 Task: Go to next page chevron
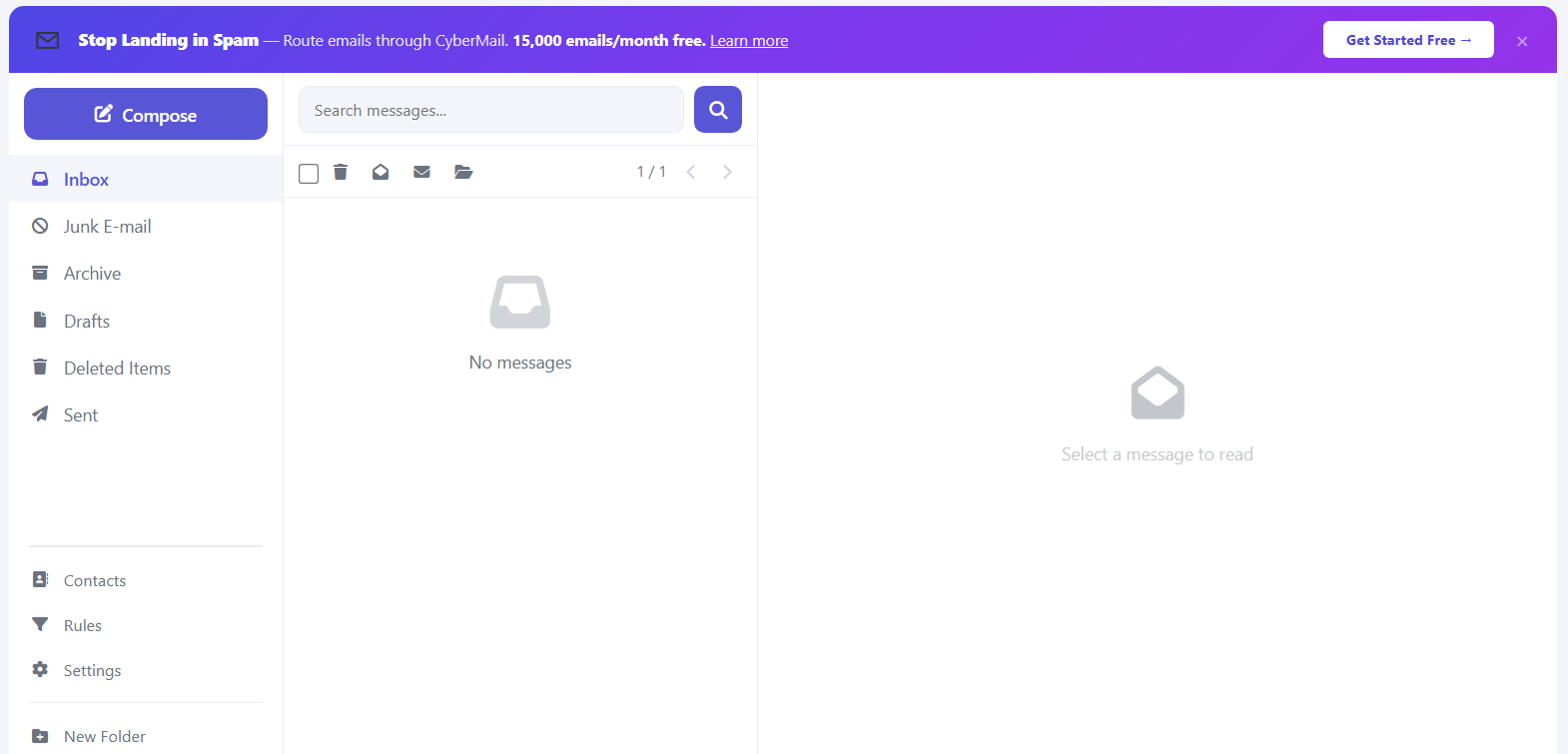(x=727, y=172)
